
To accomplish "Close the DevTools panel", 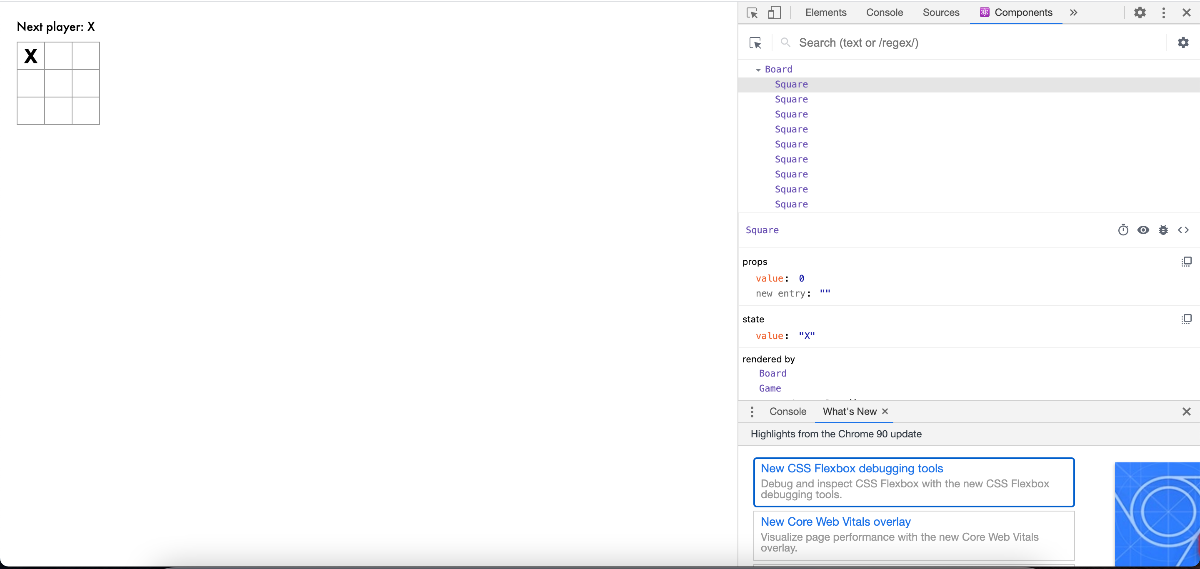I will pyautogui.click(x=1187, y=13).
